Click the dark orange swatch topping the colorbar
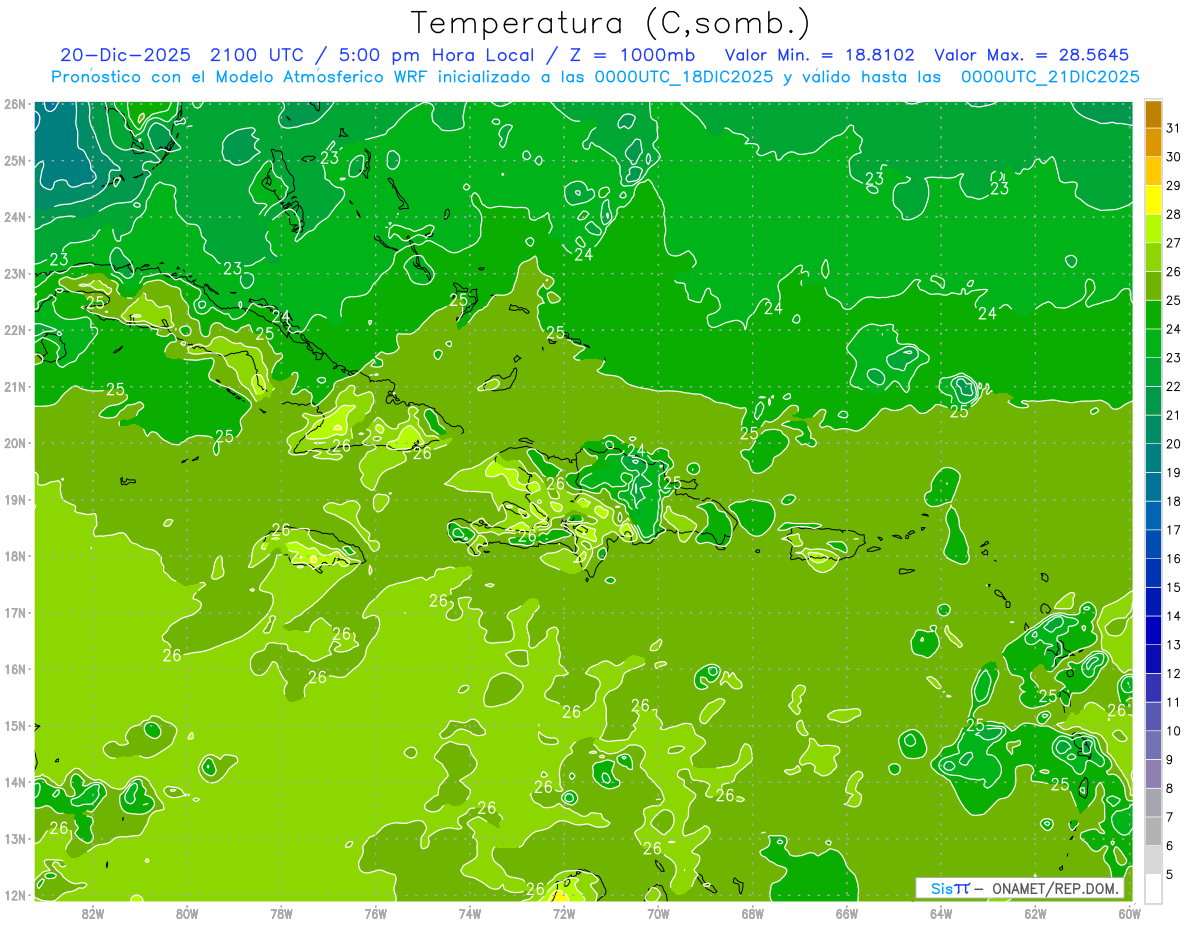The height and width of the screenshot is (927, 1200). (1153, 114)
